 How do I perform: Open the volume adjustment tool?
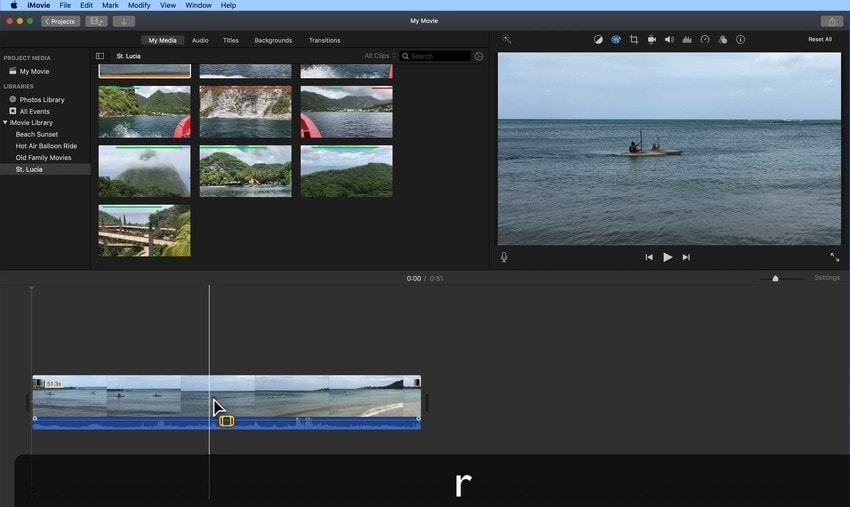669,40
